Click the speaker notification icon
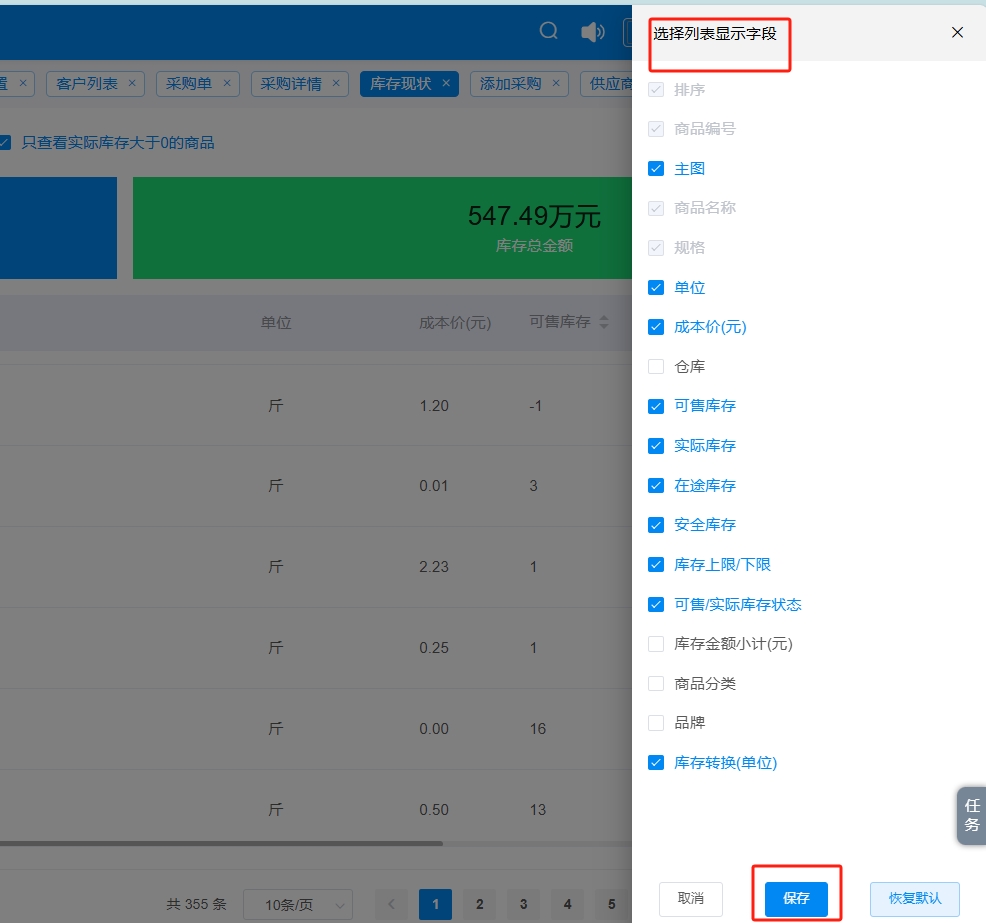986x923 pixels. click(x=592, y=32)
